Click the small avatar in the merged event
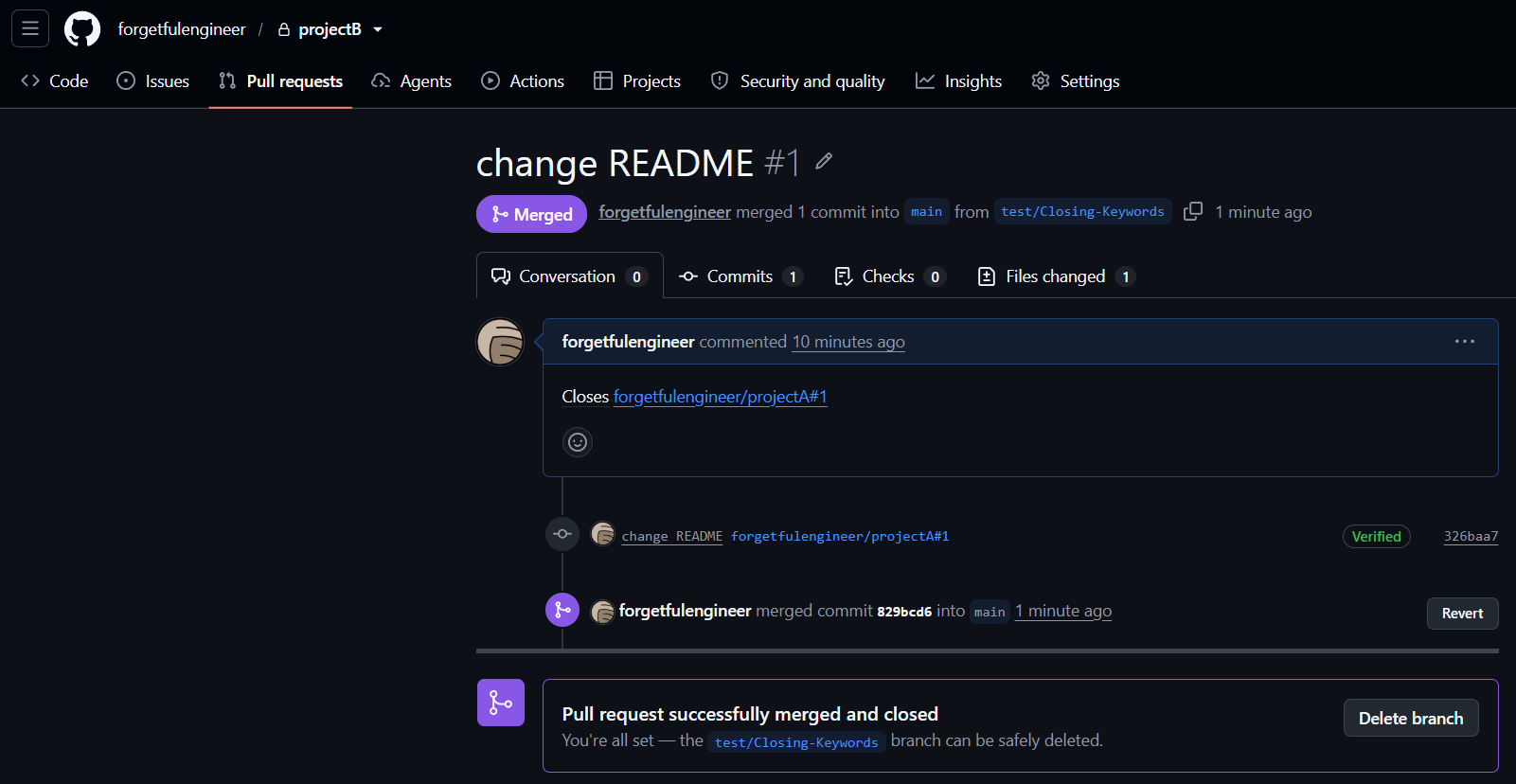Image resolution: width=1516 pixels, height=784 pixels. [x=603, y=612]
